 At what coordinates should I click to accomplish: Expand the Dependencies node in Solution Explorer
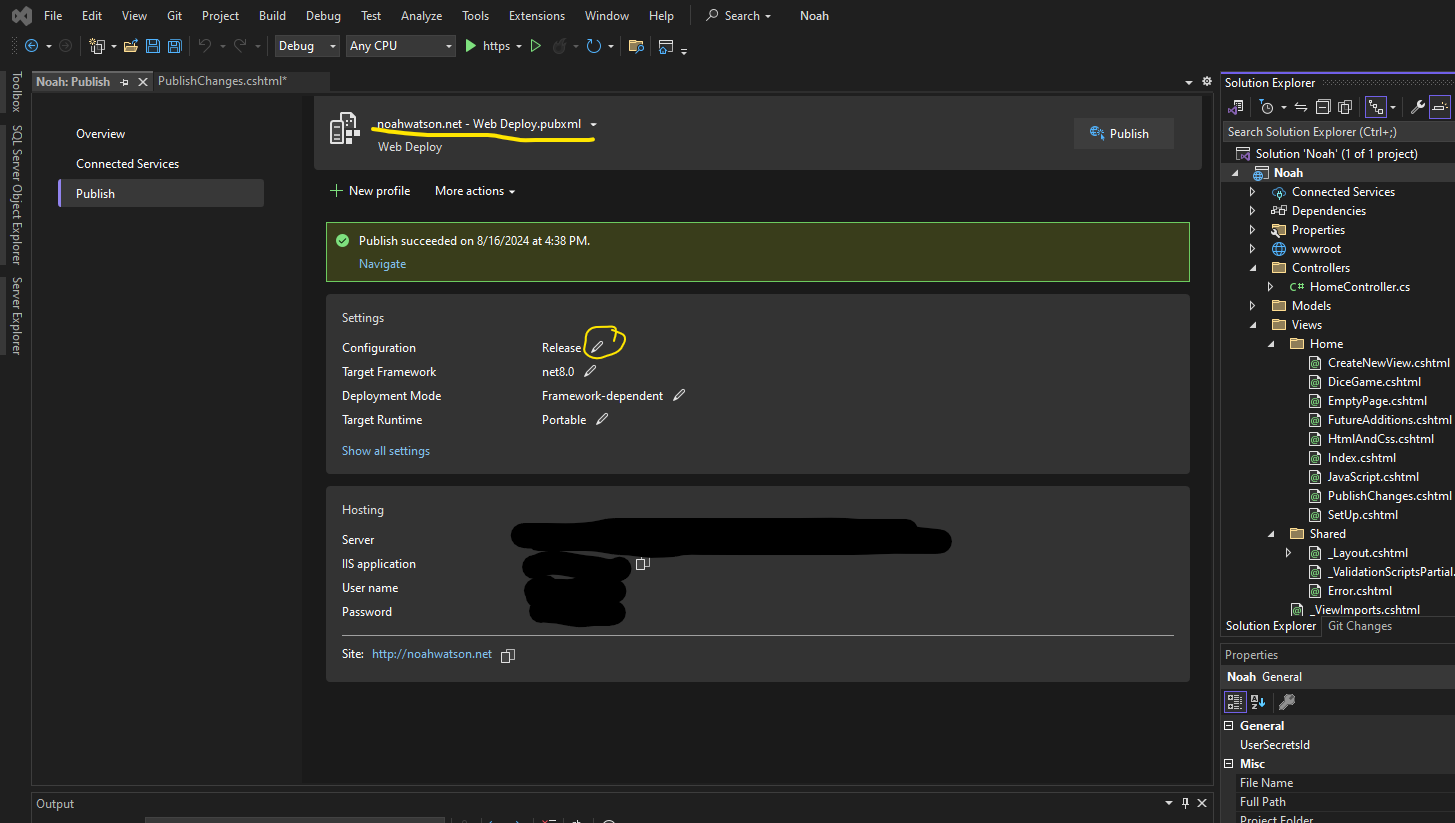click(x=1252, y=211)
